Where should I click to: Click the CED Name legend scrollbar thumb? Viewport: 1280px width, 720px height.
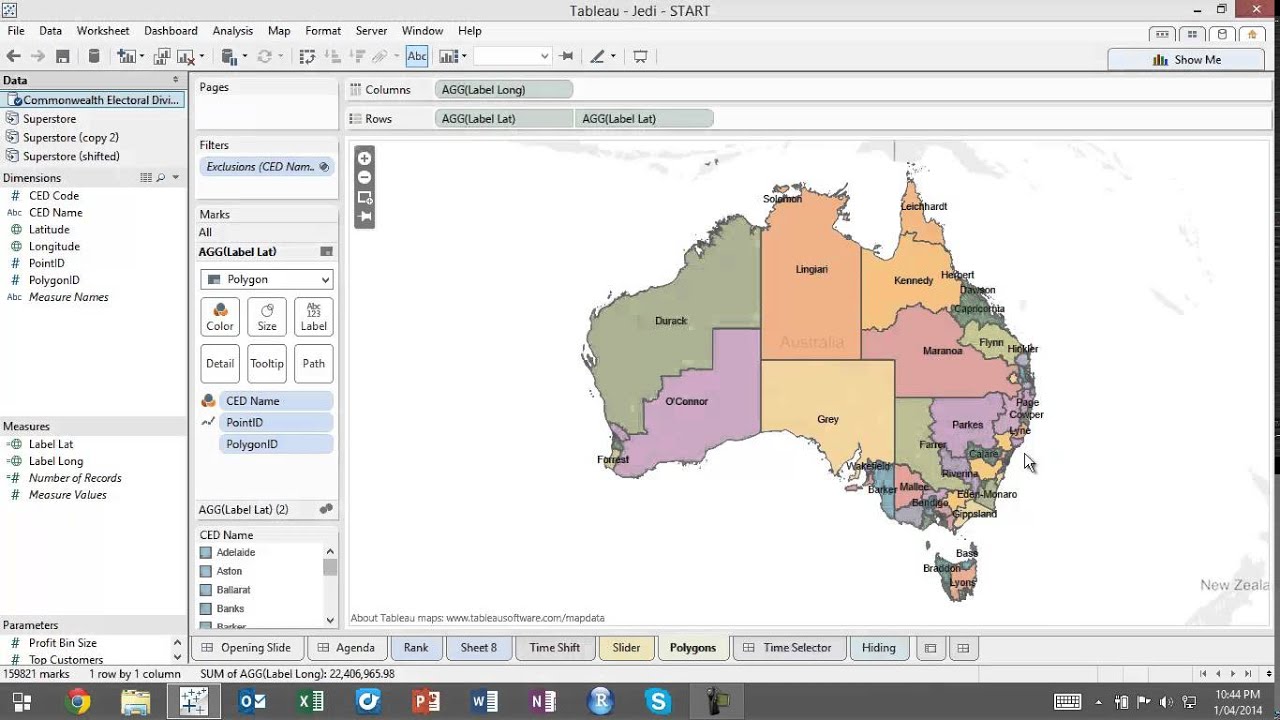(x=330, y=567)
